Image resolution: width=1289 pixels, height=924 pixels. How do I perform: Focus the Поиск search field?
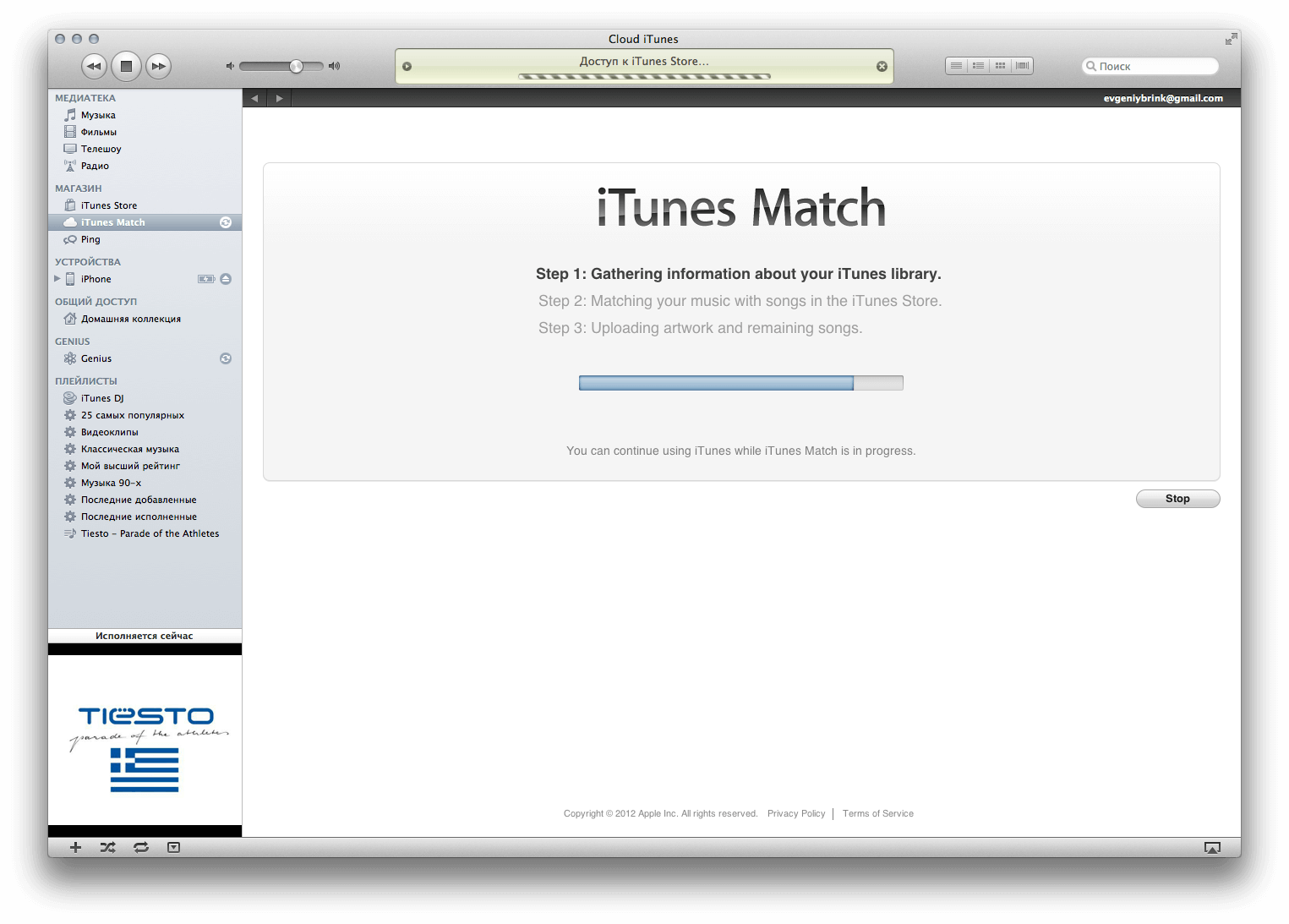click(1150, 66)
